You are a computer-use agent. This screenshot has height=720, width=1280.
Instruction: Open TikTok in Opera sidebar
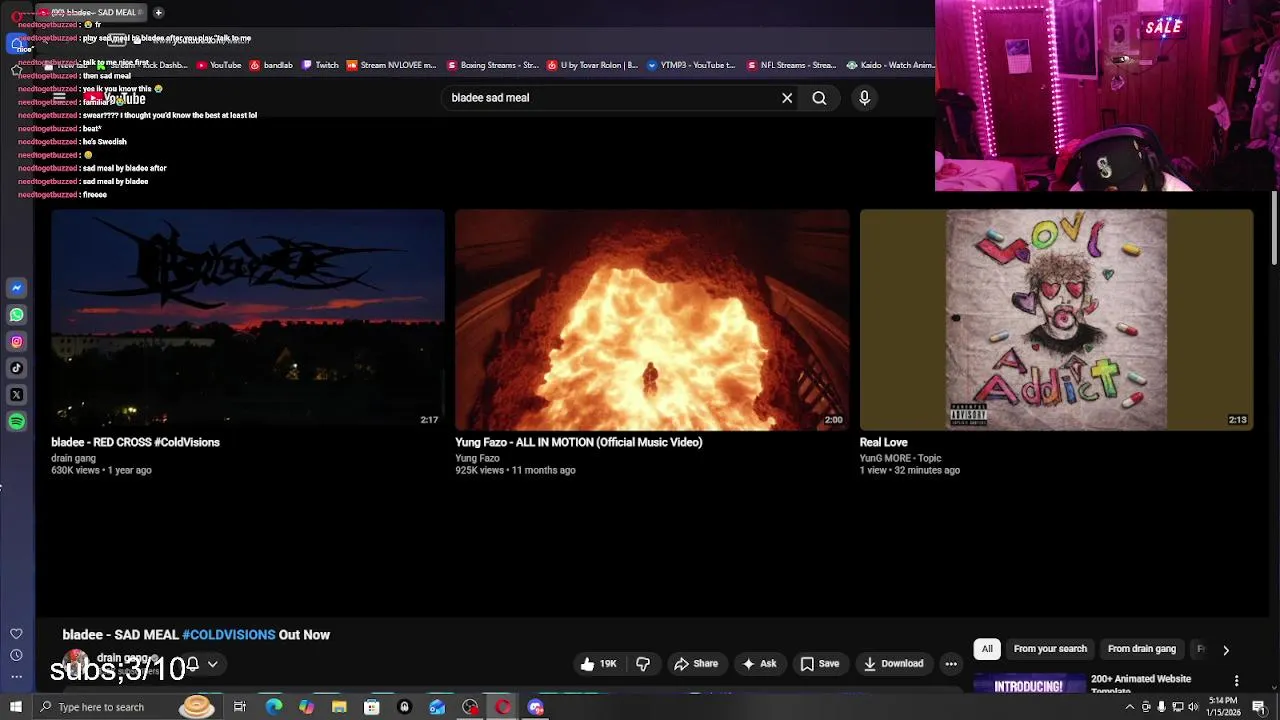16,368
